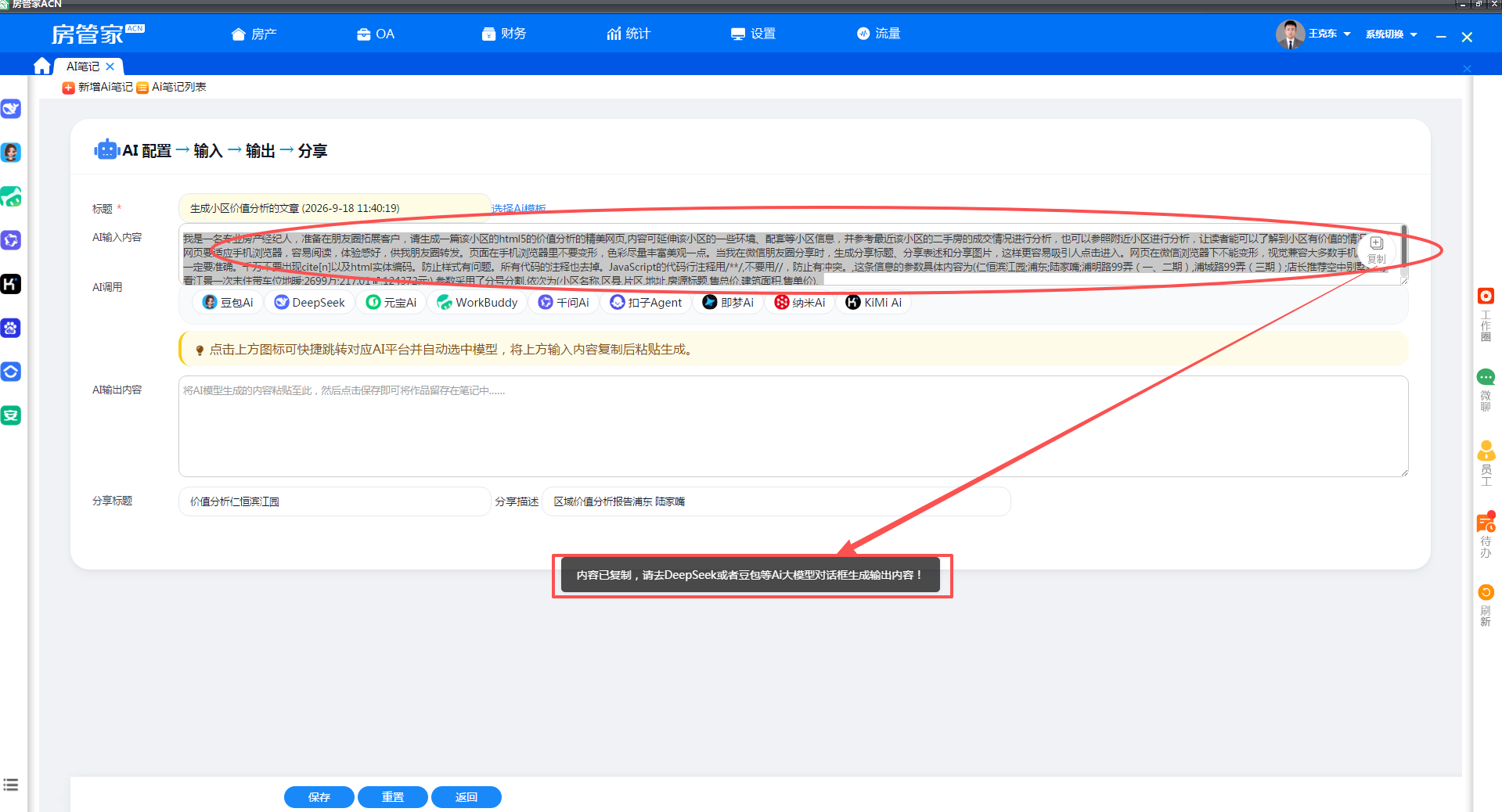
Task: Open the 设置 menu
Action: (753, 34)
